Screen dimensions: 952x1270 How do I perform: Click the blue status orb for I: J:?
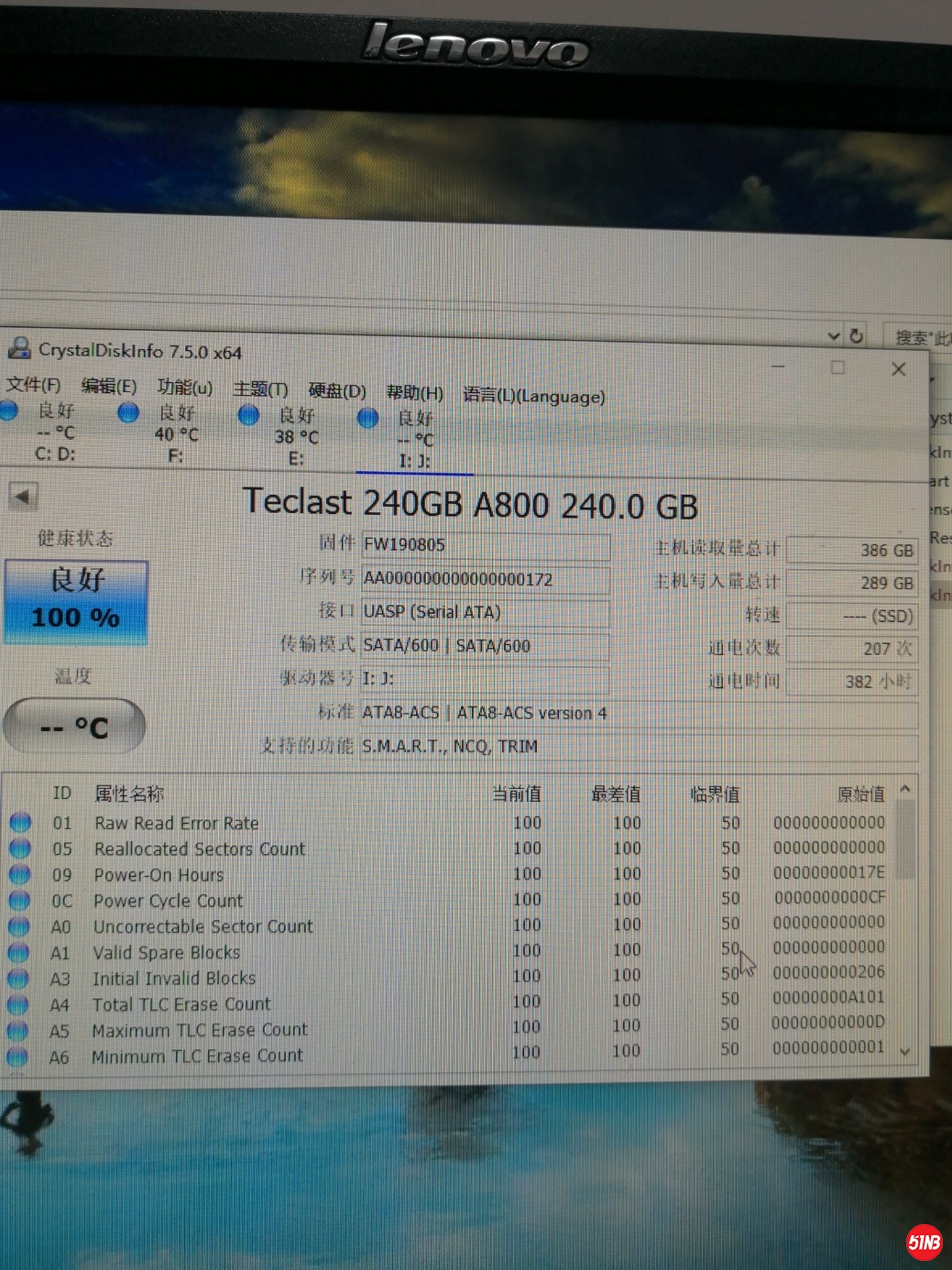coord(367,419)
